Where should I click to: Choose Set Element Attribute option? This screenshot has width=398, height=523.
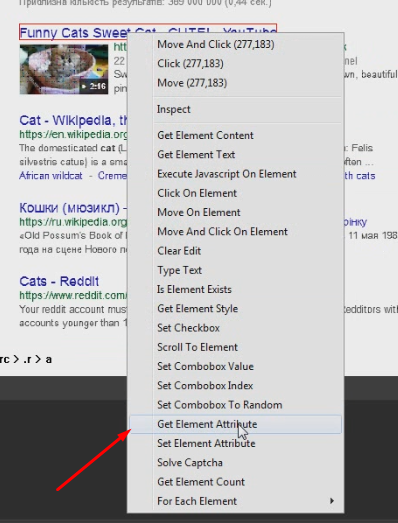coord(236,444)
